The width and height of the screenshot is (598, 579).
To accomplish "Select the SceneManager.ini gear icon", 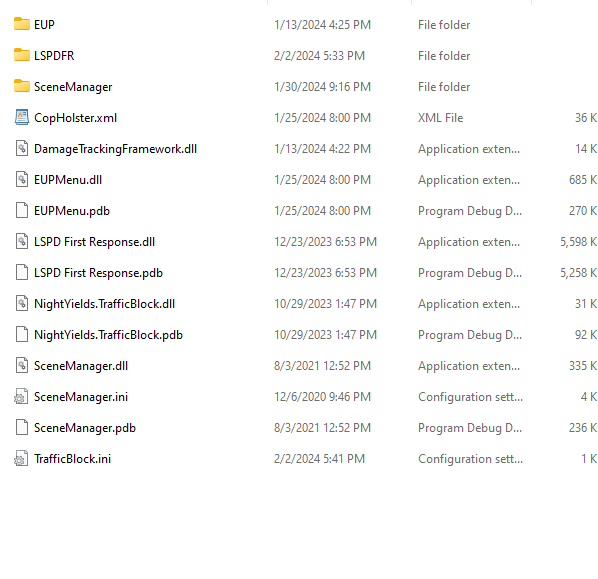I will (x=21, y=396).
